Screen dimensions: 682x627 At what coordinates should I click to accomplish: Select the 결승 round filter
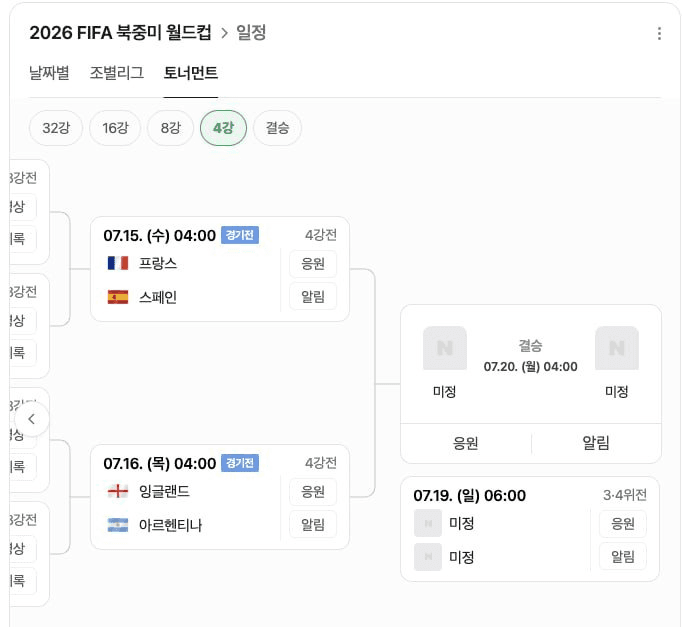[x=277, y=128]
